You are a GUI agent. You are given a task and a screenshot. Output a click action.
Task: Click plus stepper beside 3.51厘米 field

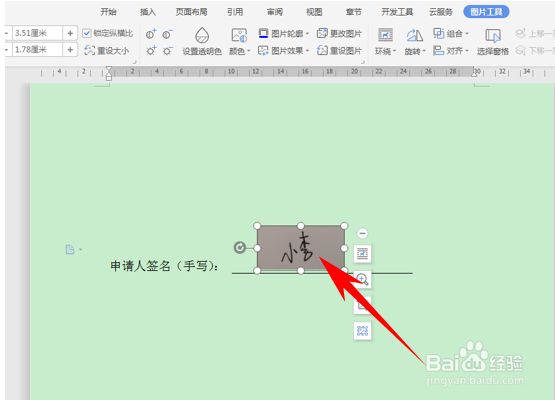tap(70, 33)
